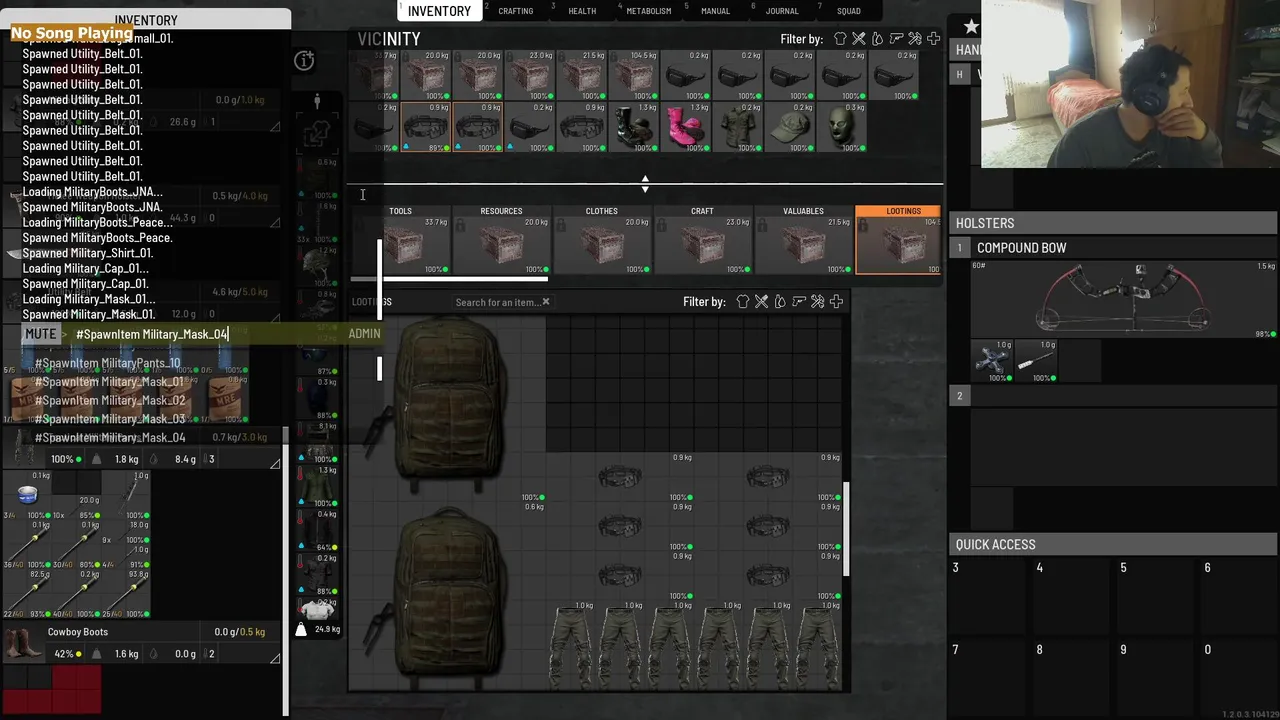The width and height of the screenshot is (1280, 720).
Task: Choose #SpawnItem Military_Mask_01 suggestion
Action: (110, 382)
